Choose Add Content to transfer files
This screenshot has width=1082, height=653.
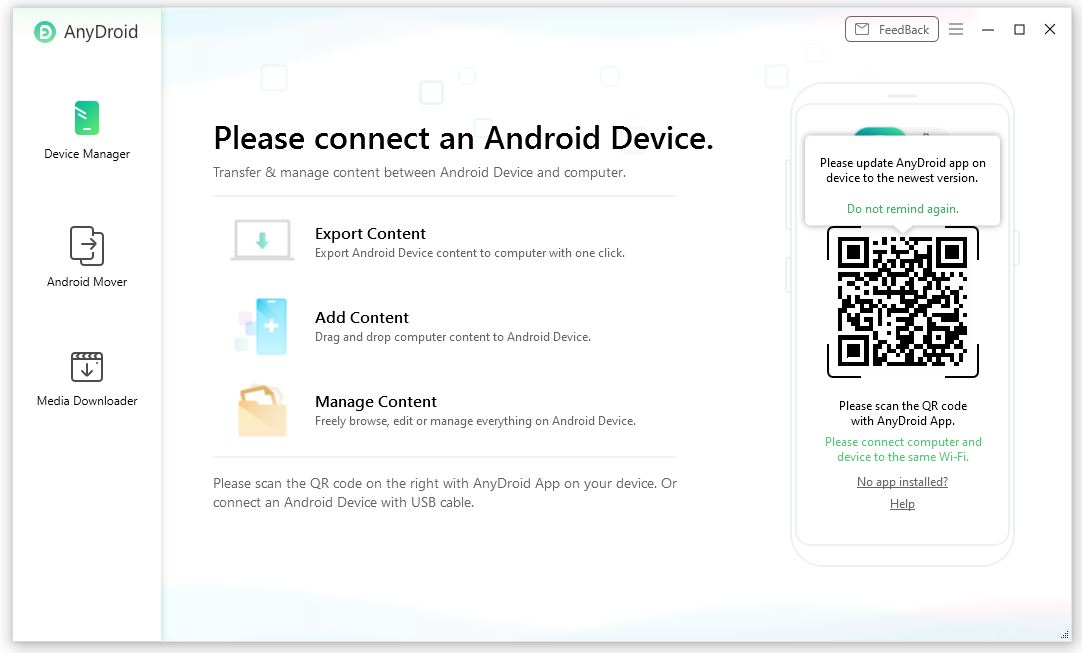[362, 317]
